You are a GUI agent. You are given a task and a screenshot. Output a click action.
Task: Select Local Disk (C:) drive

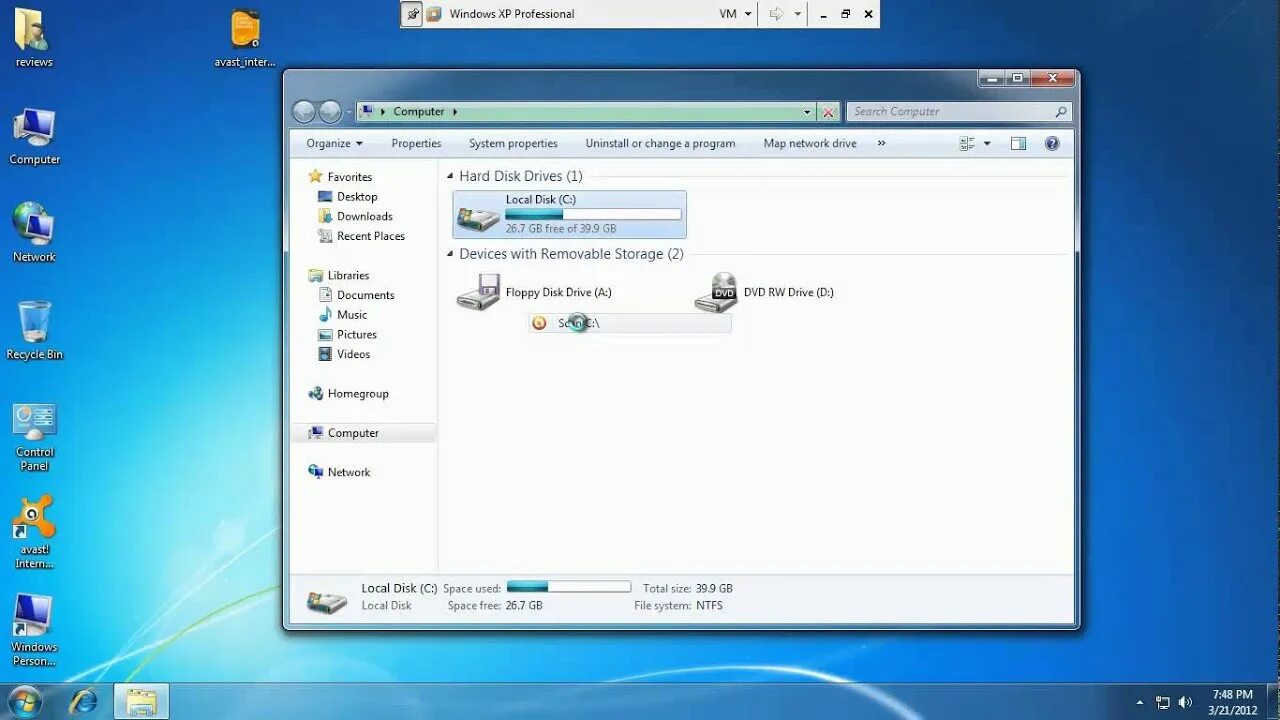[x=569, y=214]
